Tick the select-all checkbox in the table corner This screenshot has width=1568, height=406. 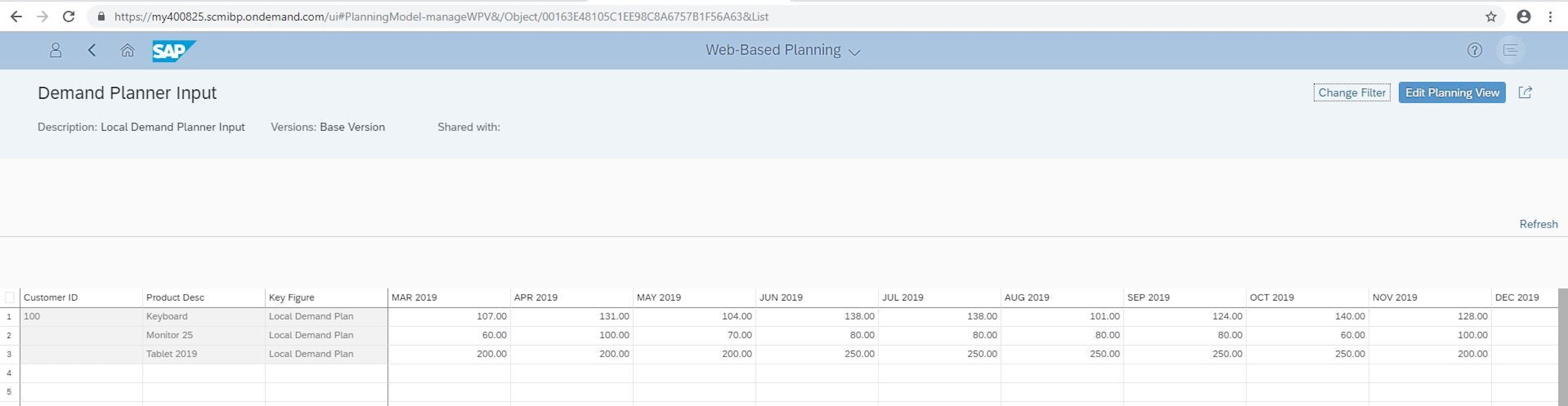pyautogui.click(x=10, y=297)
